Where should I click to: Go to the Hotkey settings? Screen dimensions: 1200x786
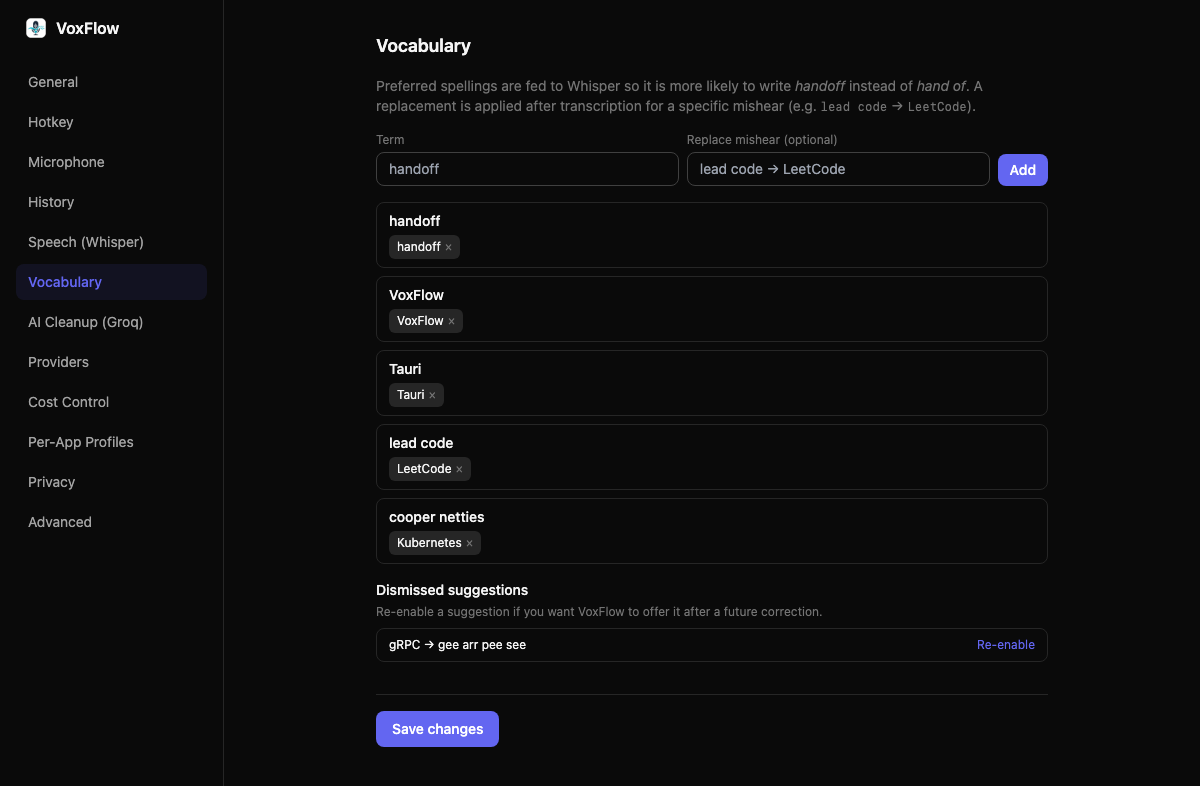point(111,122)
